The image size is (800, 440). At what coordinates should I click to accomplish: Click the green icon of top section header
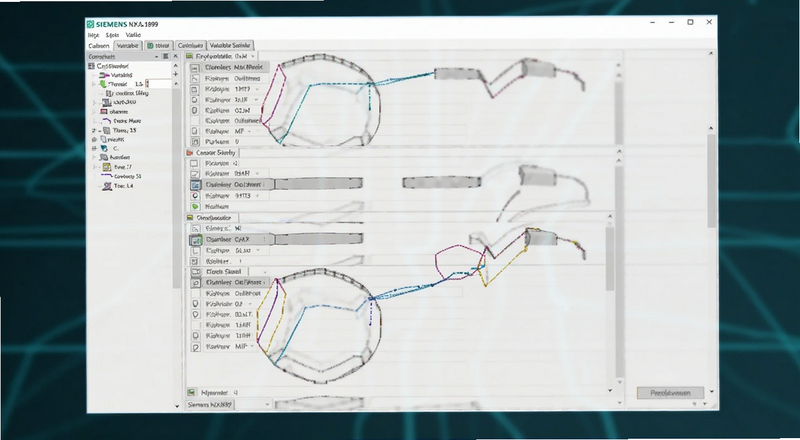point(189,56)
